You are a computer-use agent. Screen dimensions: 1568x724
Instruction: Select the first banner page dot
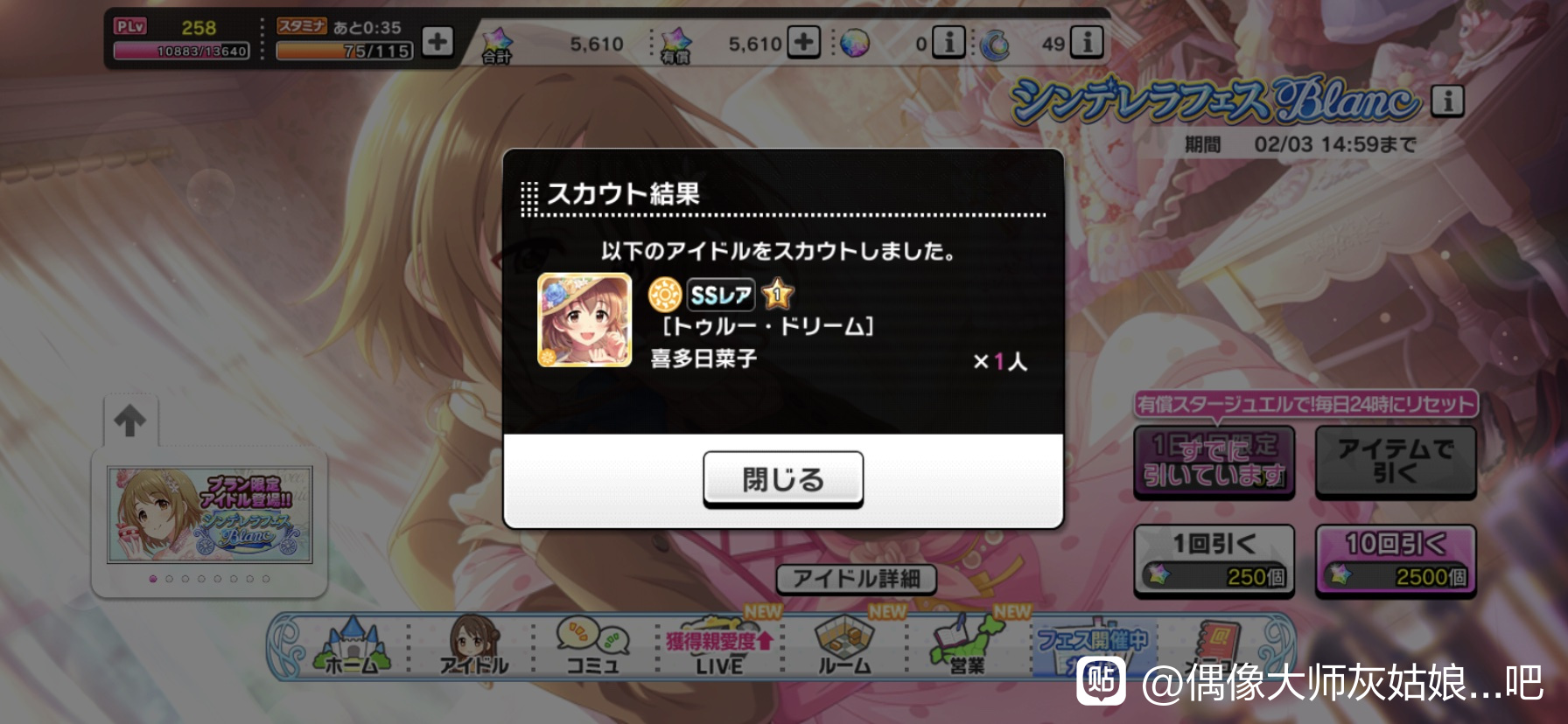click(x=153, y=579)
